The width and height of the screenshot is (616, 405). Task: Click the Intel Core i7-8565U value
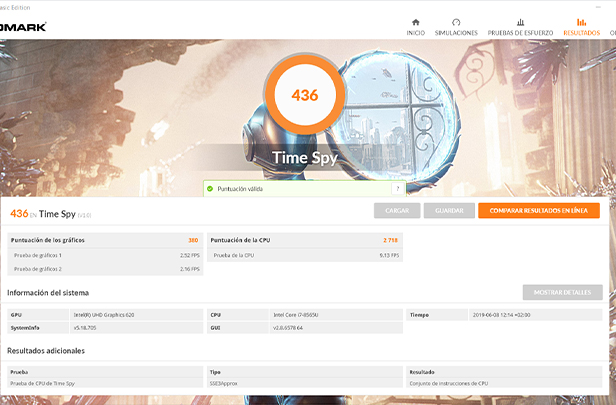[296, 315]
